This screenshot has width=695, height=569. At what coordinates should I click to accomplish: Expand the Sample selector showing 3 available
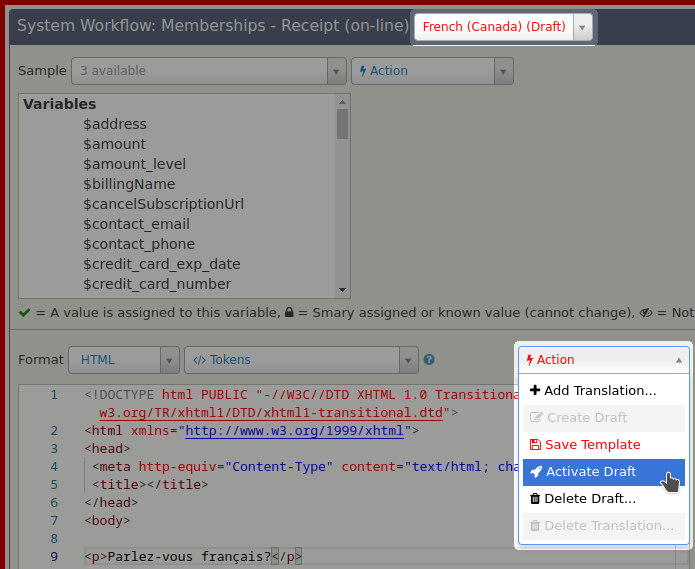coord(337,71)
